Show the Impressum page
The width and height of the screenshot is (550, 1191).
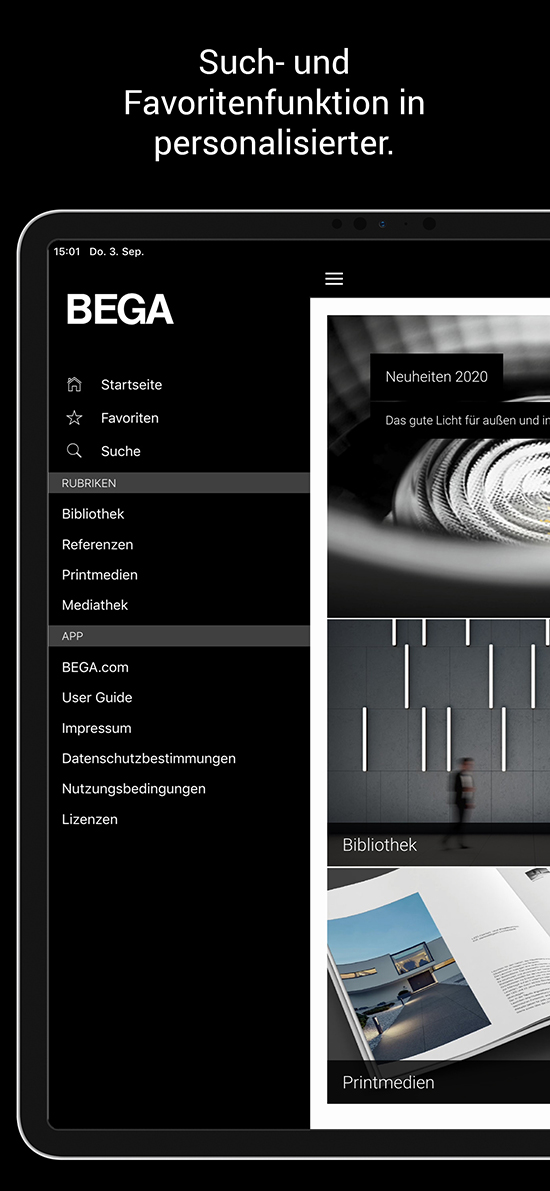96,728
